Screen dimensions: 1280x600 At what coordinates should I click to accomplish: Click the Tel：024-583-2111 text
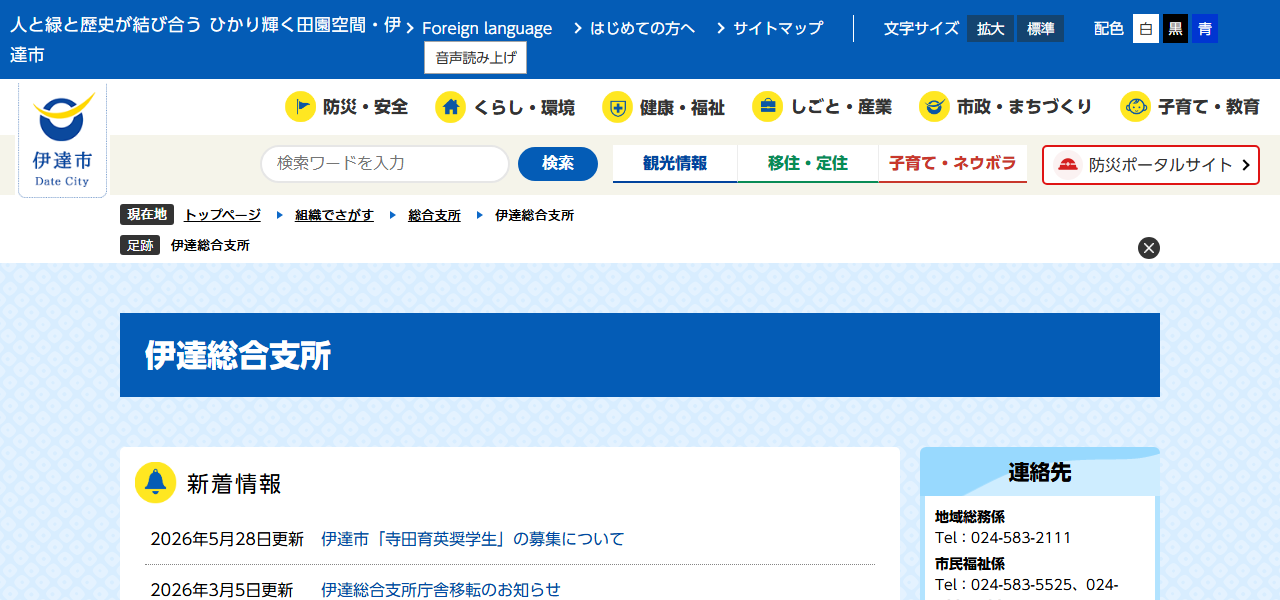click(x=1003, y=538)
